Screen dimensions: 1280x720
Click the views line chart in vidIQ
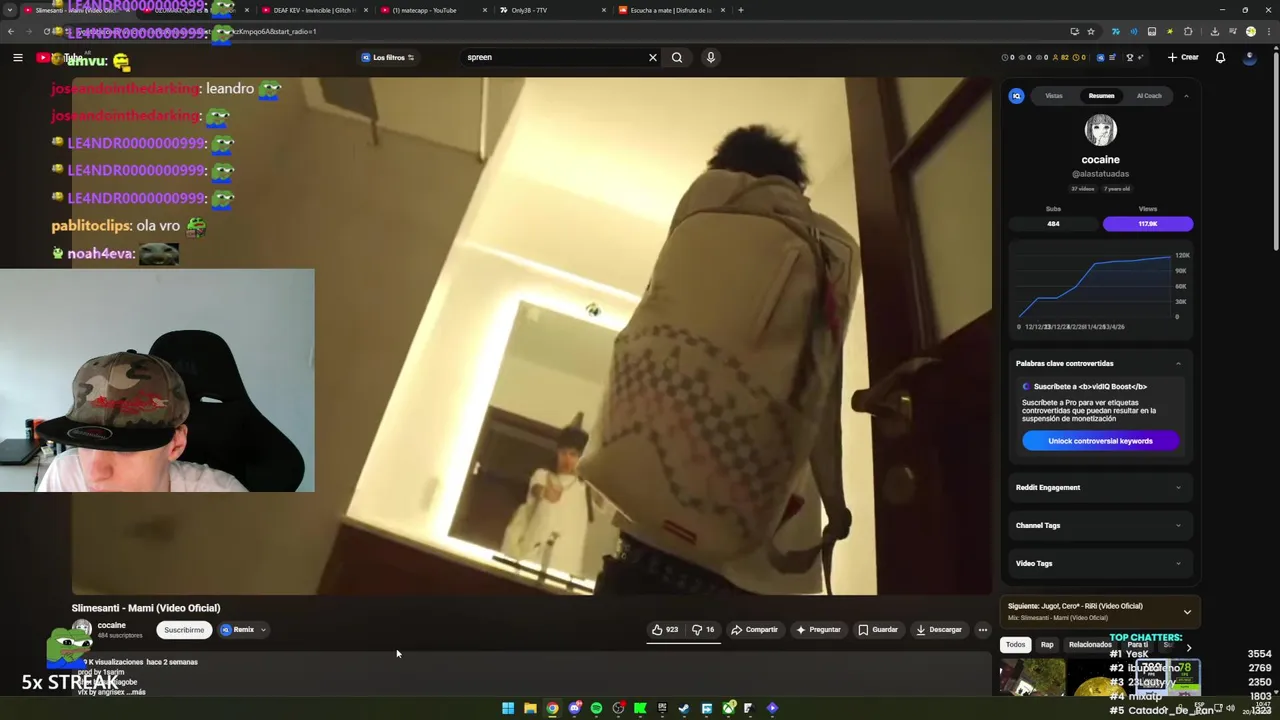(x=1095, y=288)
